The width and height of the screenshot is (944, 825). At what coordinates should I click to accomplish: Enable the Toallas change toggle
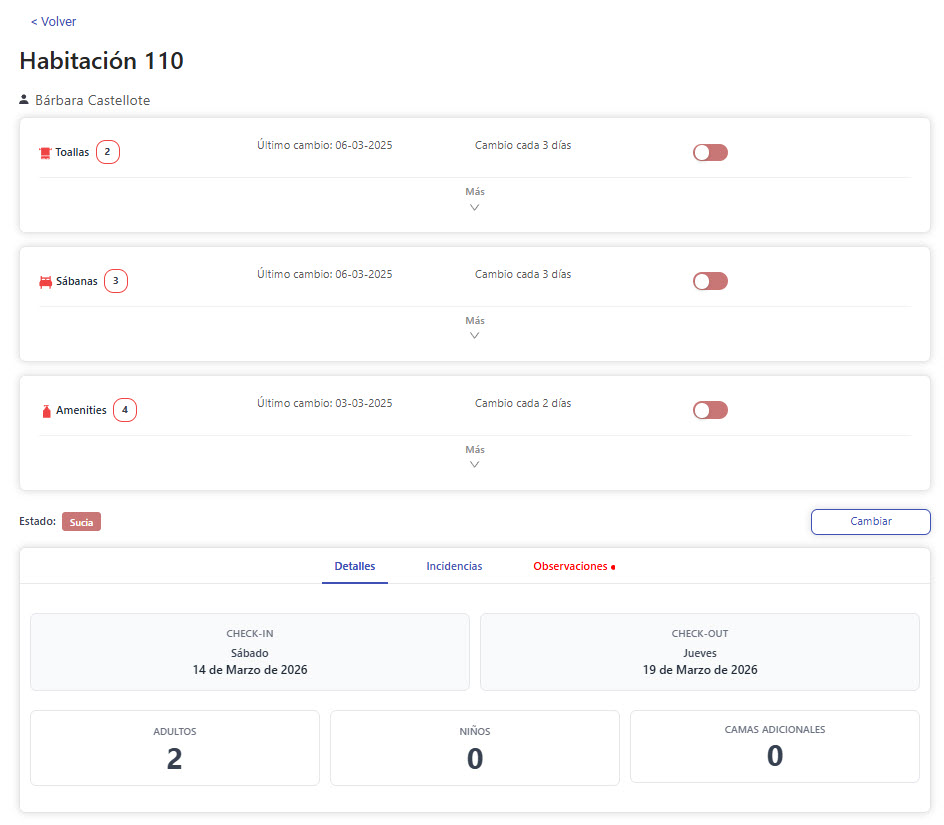tap(710, 152)
